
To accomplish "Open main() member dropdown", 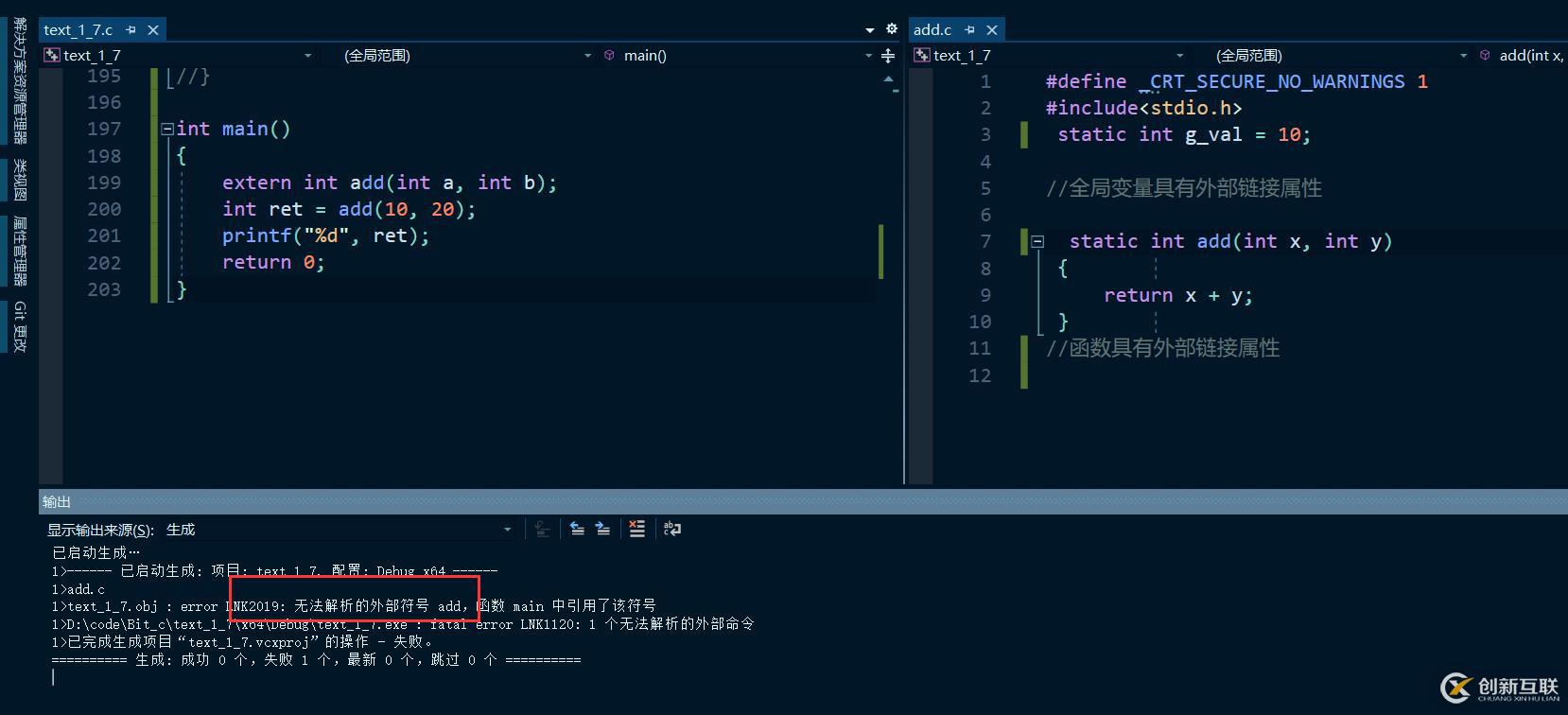I will pyautogui.click(x=868, y=56).
